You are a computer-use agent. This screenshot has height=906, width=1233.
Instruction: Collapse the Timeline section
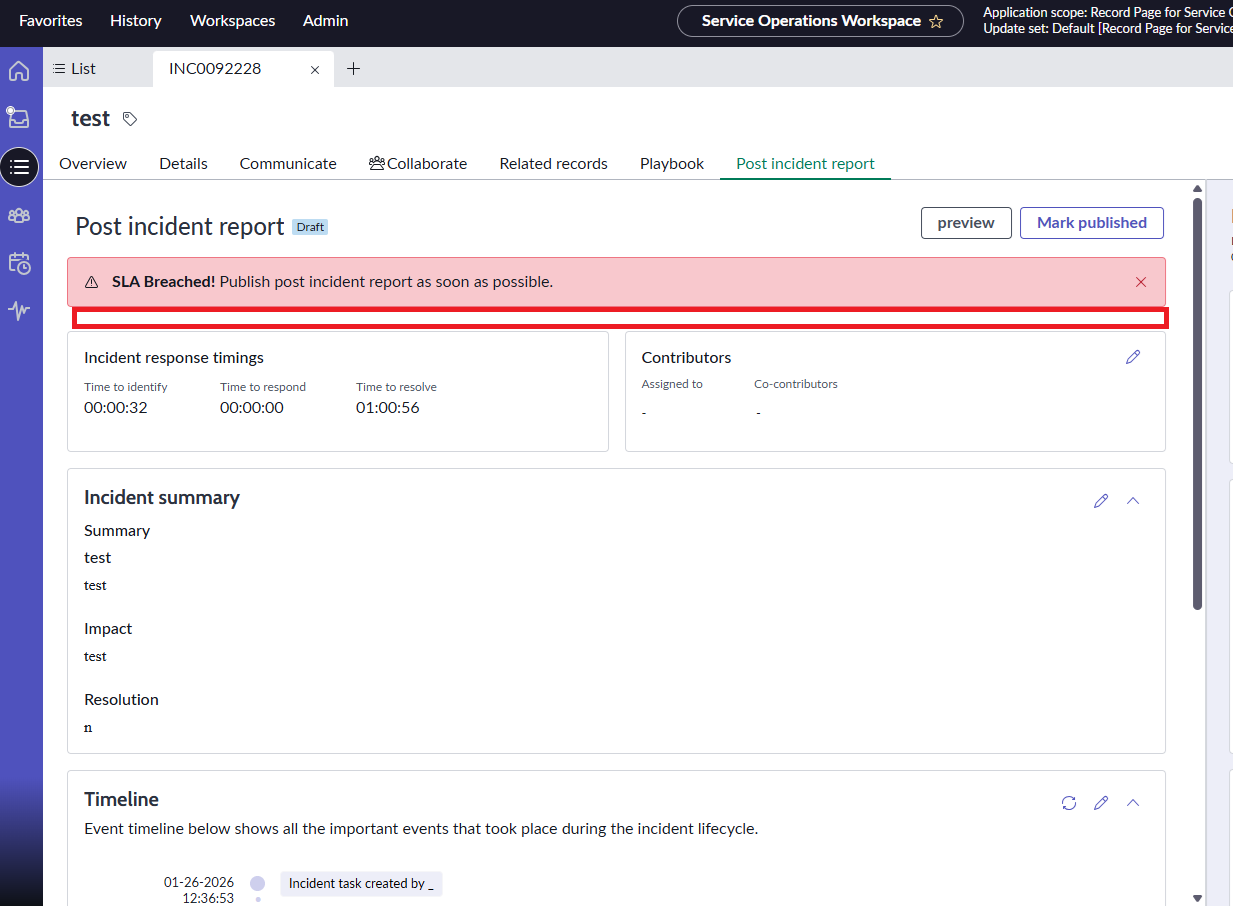point(1133,803)
